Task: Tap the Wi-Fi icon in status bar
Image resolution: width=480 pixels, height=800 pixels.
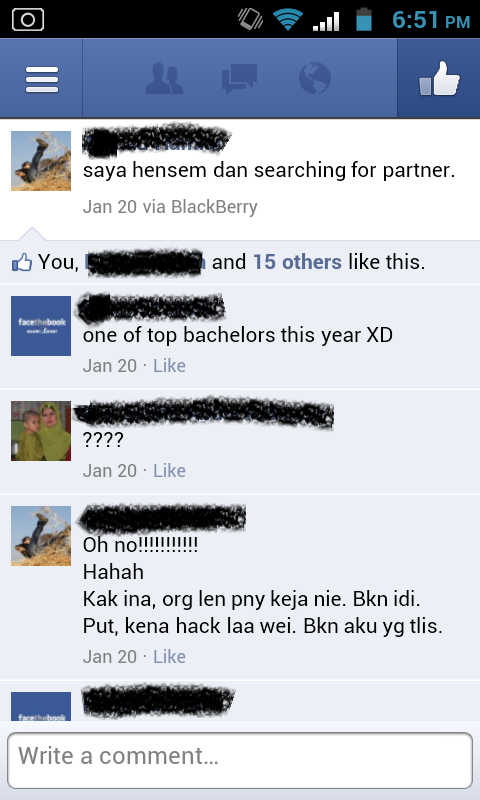Action: click(x=288, y=20)
